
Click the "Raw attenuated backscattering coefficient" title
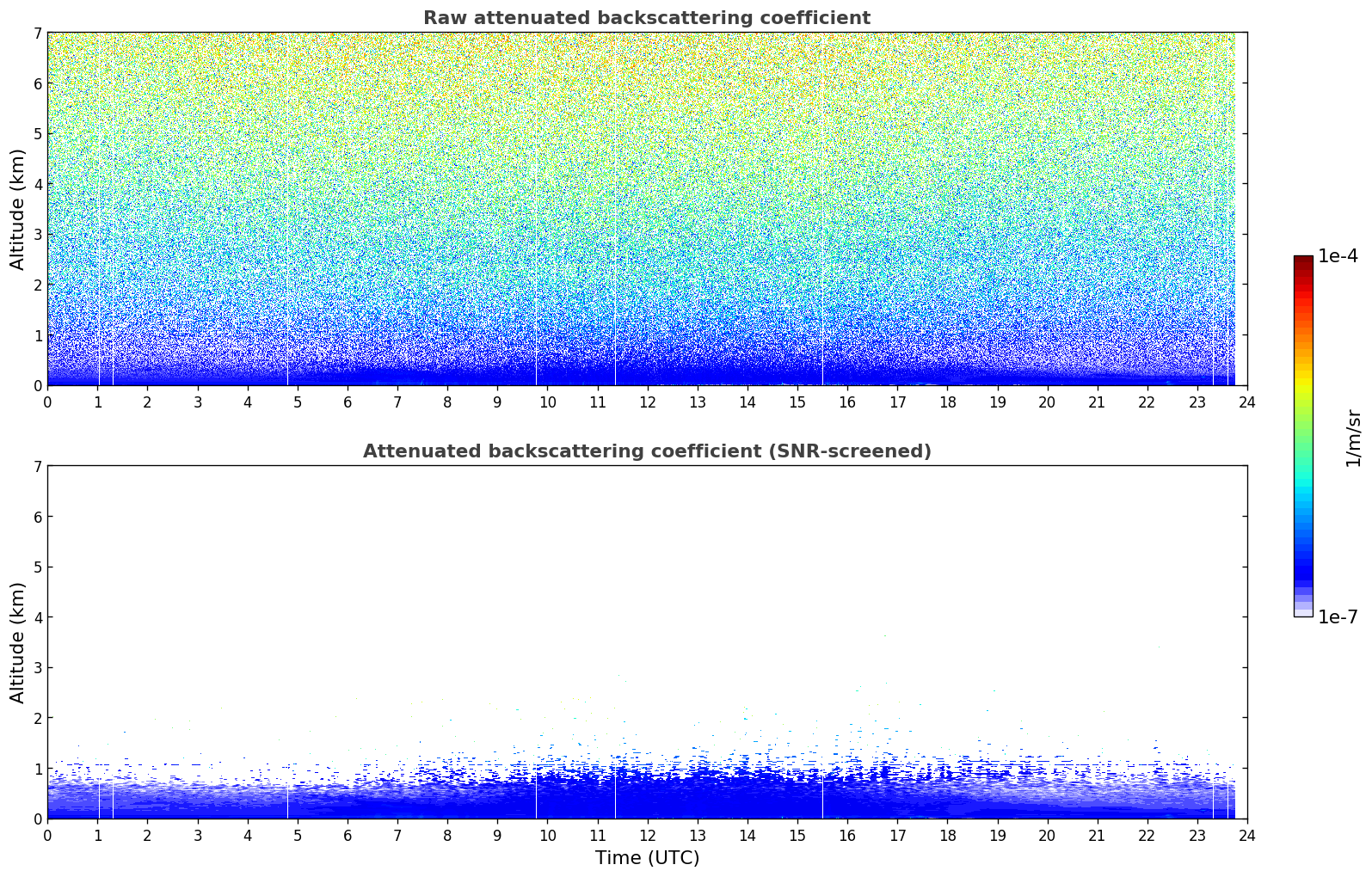pyautogui.click(x=646, y=18)
